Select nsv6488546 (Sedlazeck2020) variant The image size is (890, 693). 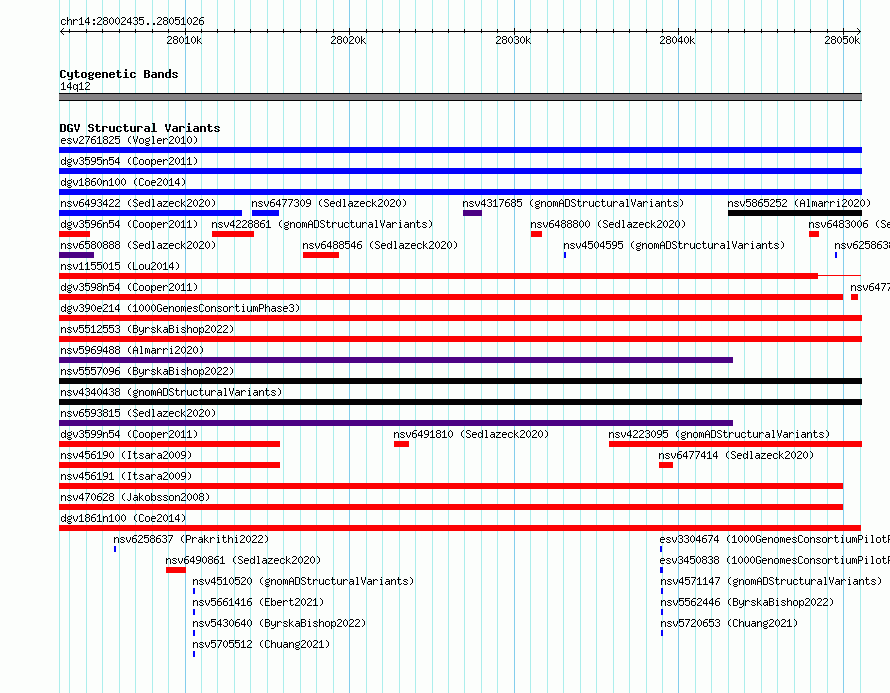click(380, 245)
